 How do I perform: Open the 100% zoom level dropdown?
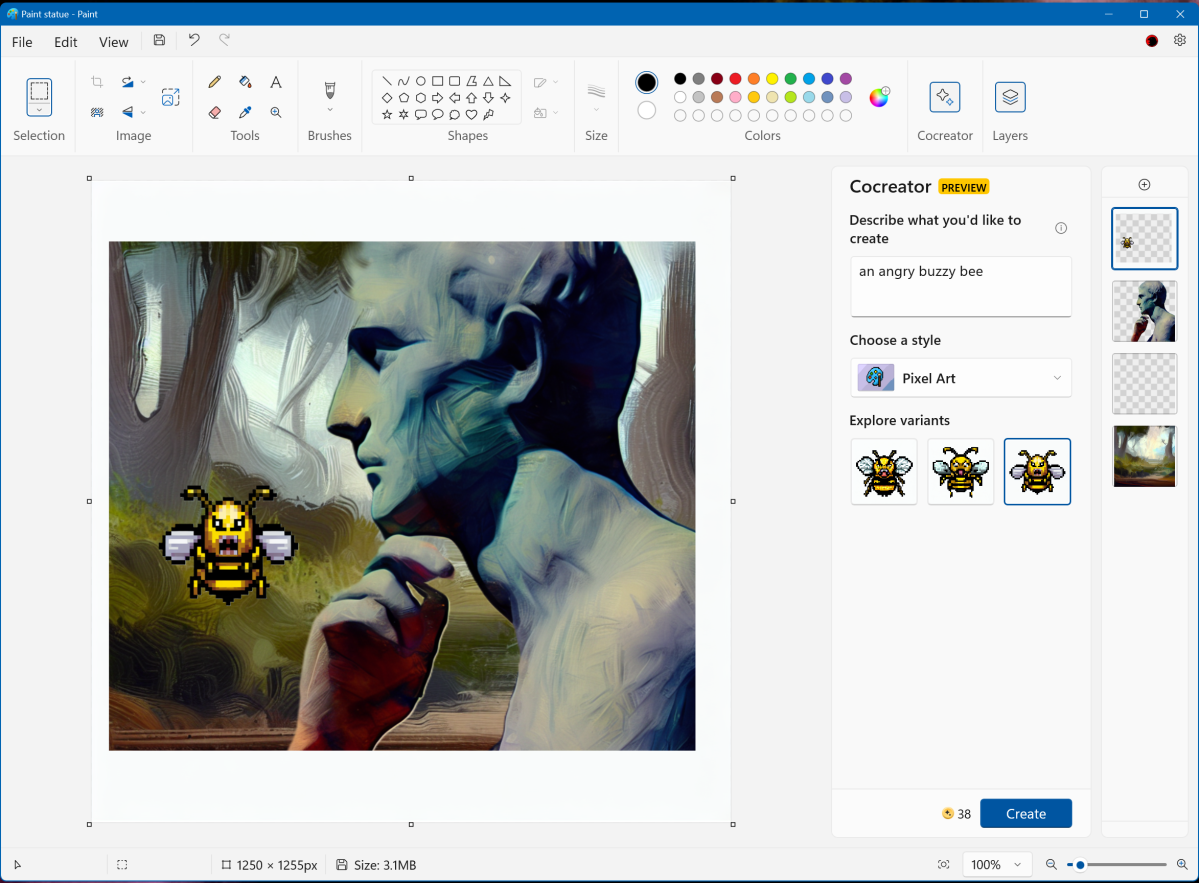997,865
